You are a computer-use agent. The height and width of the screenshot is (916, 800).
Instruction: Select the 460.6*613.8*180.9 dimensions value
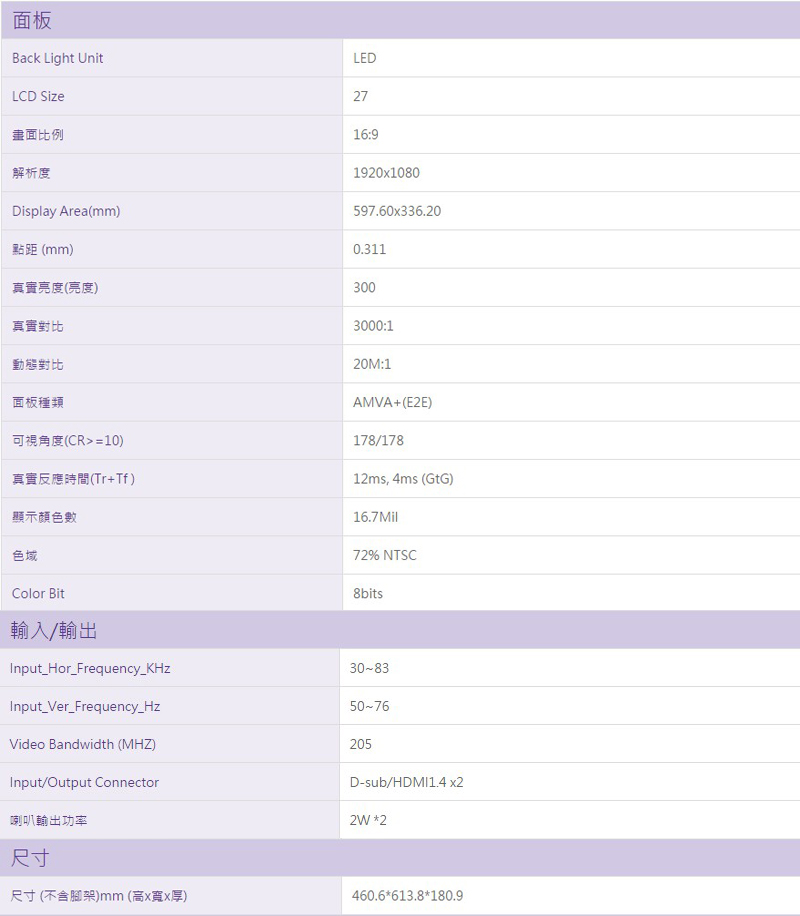406,895
